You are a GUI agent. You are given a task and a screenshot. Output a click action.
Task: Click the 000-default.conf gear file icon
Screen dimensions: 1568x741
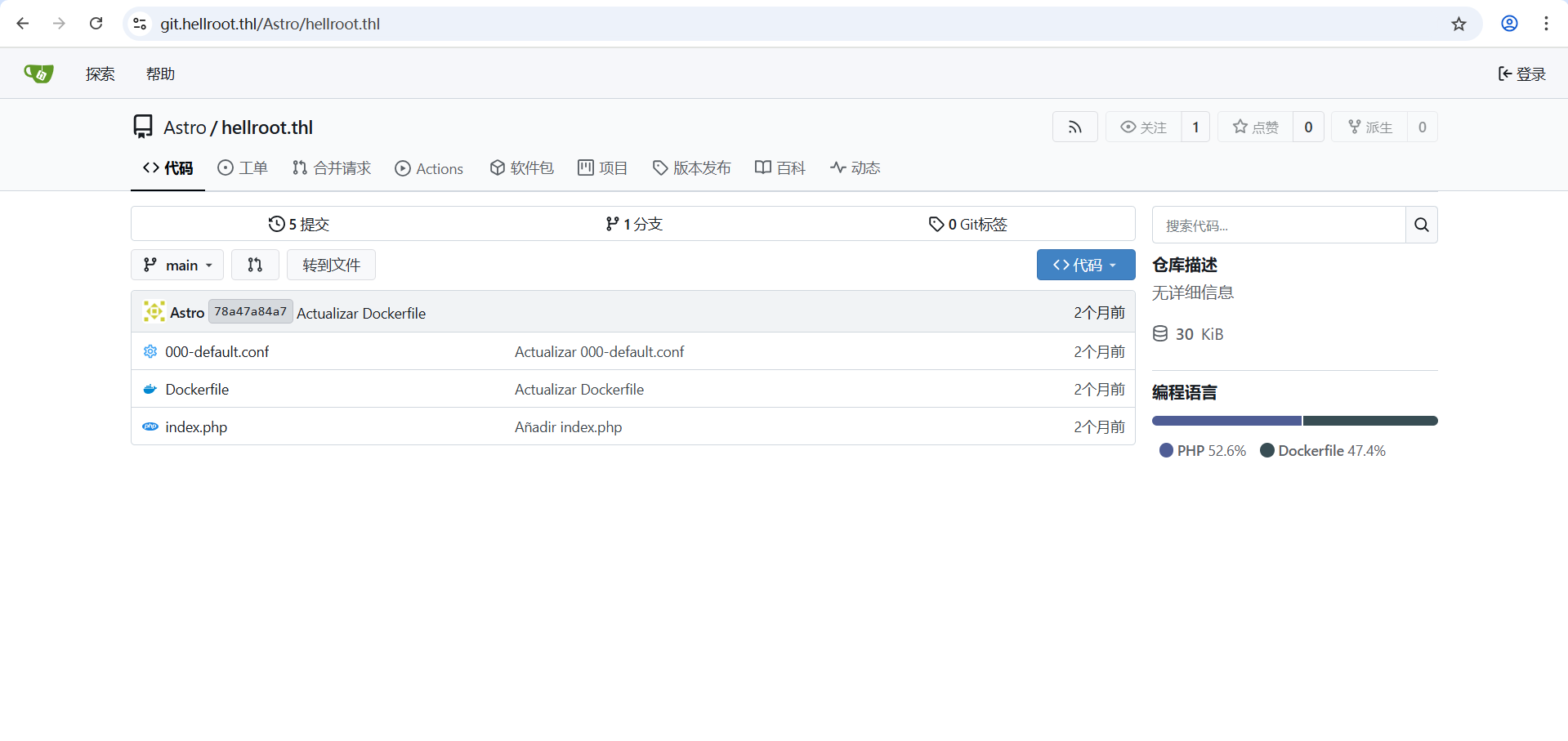(x=150, y=351)
